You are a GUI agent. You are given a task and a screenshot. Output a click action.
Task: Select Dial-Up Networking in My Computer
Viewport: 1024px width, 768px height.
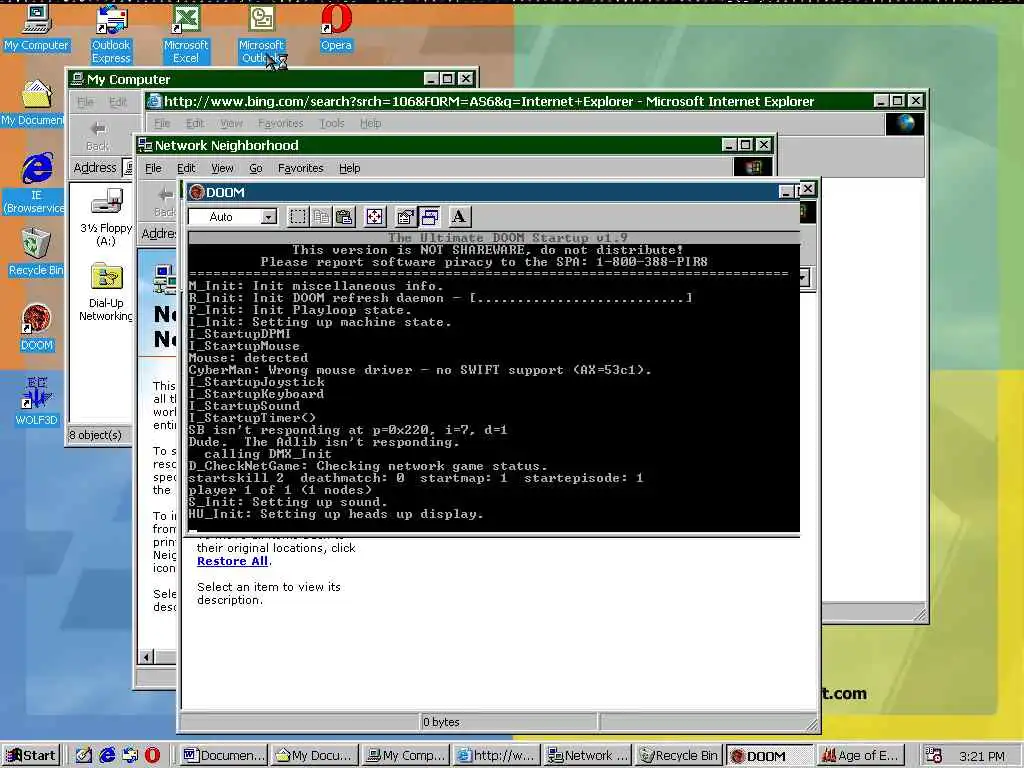tap(106, 293)
